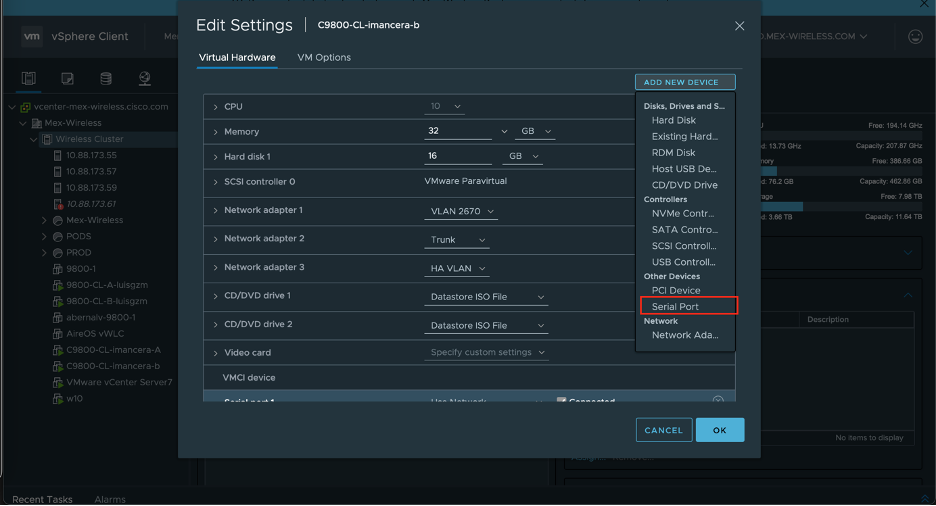Select the 9800-1 VM in the tree

(81, 269)
